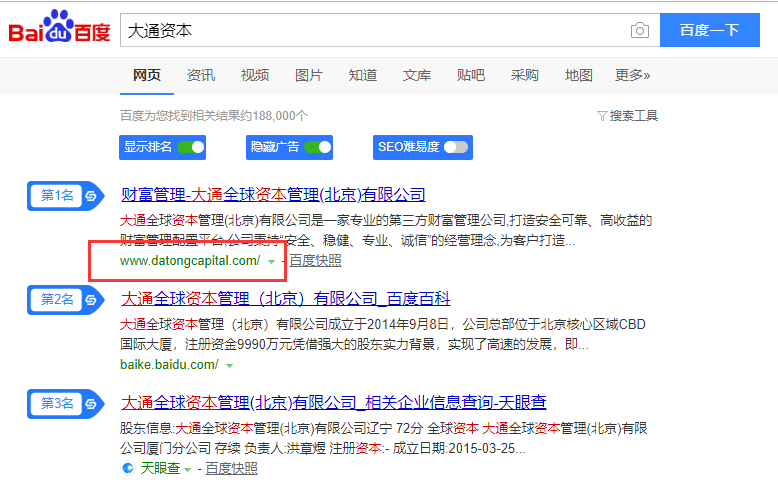This screenshot has height=480, width=778.
Task: Open result 财富管理-大通全球资本管理(北京)有限公司
Action: (273, 195)
